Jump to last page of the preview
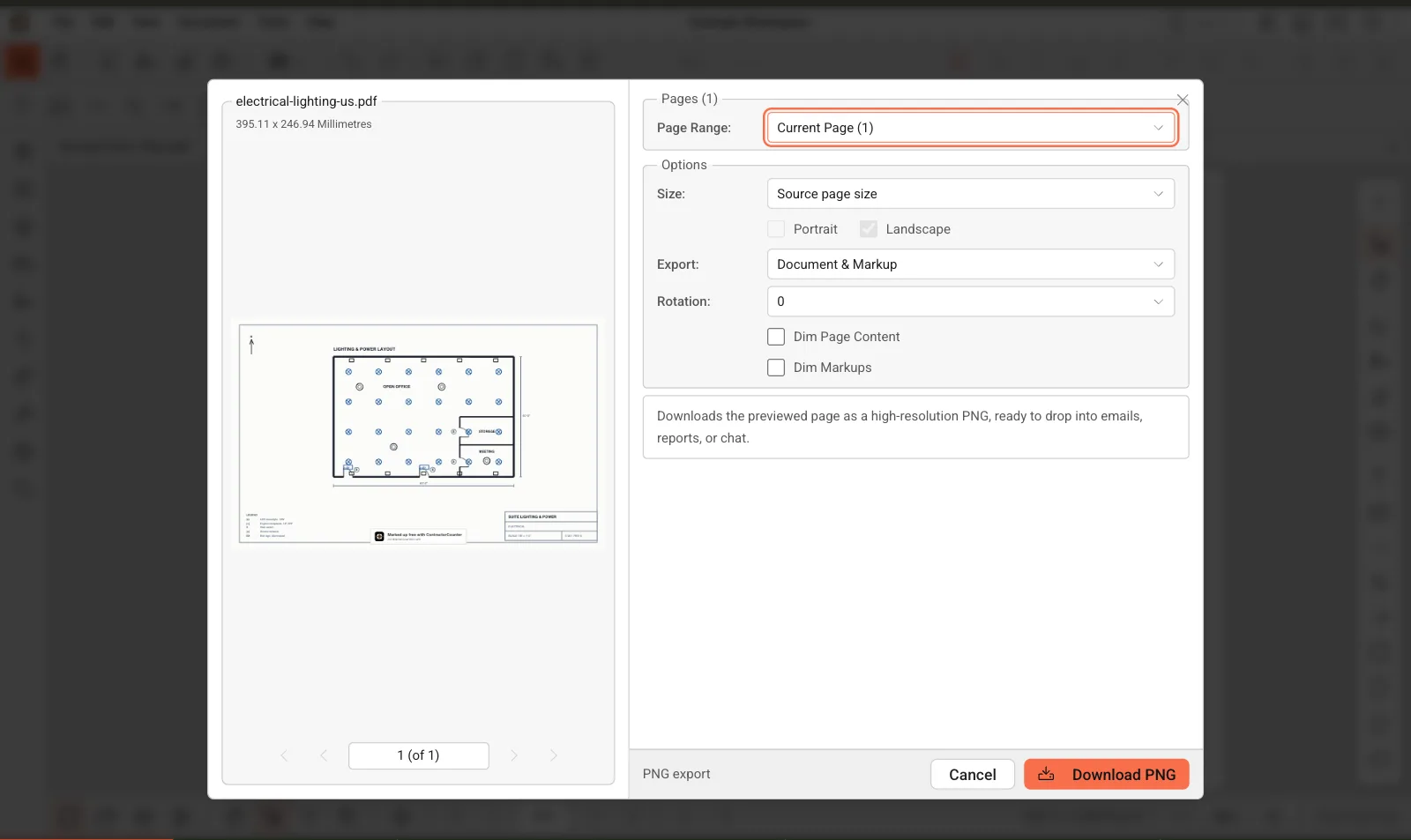1411x840 pixels. point(554,755)
